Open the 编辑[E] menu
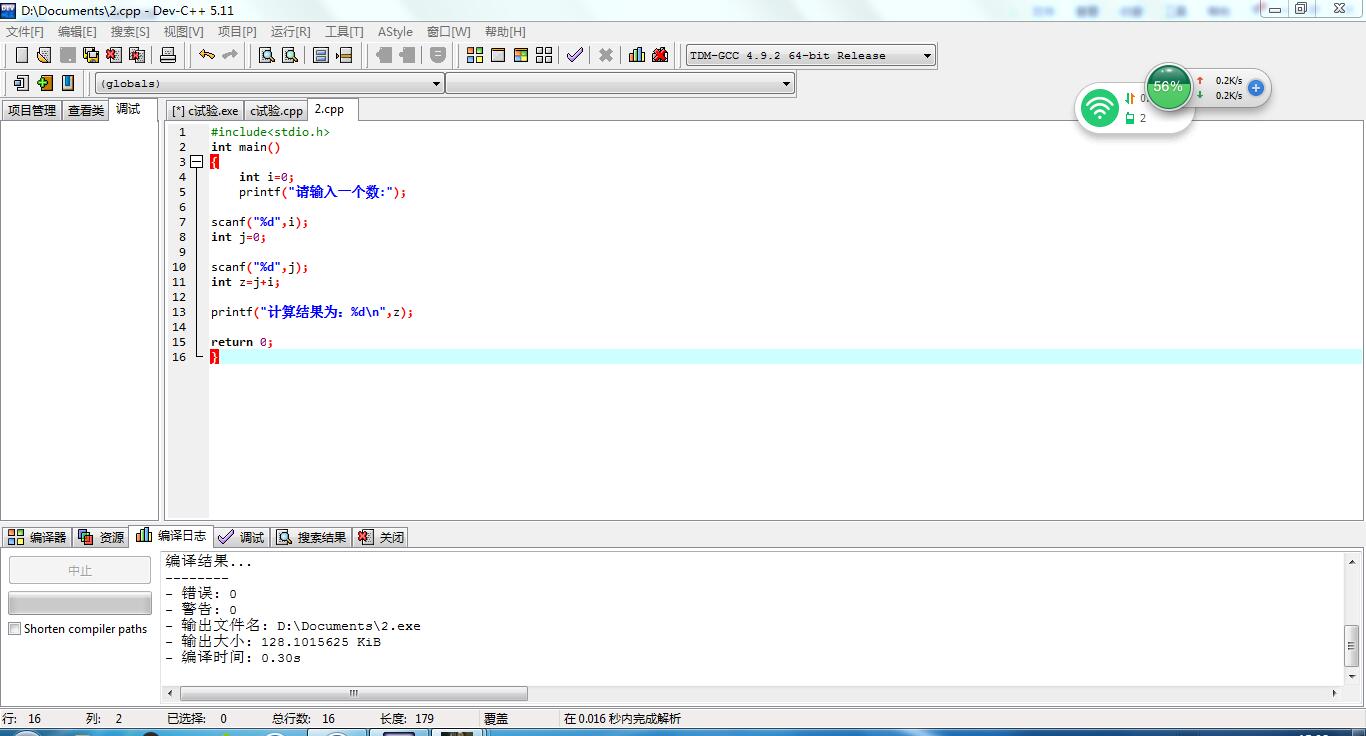The height and width of the screenshot is (736, 1366). [x=77, y=32]
